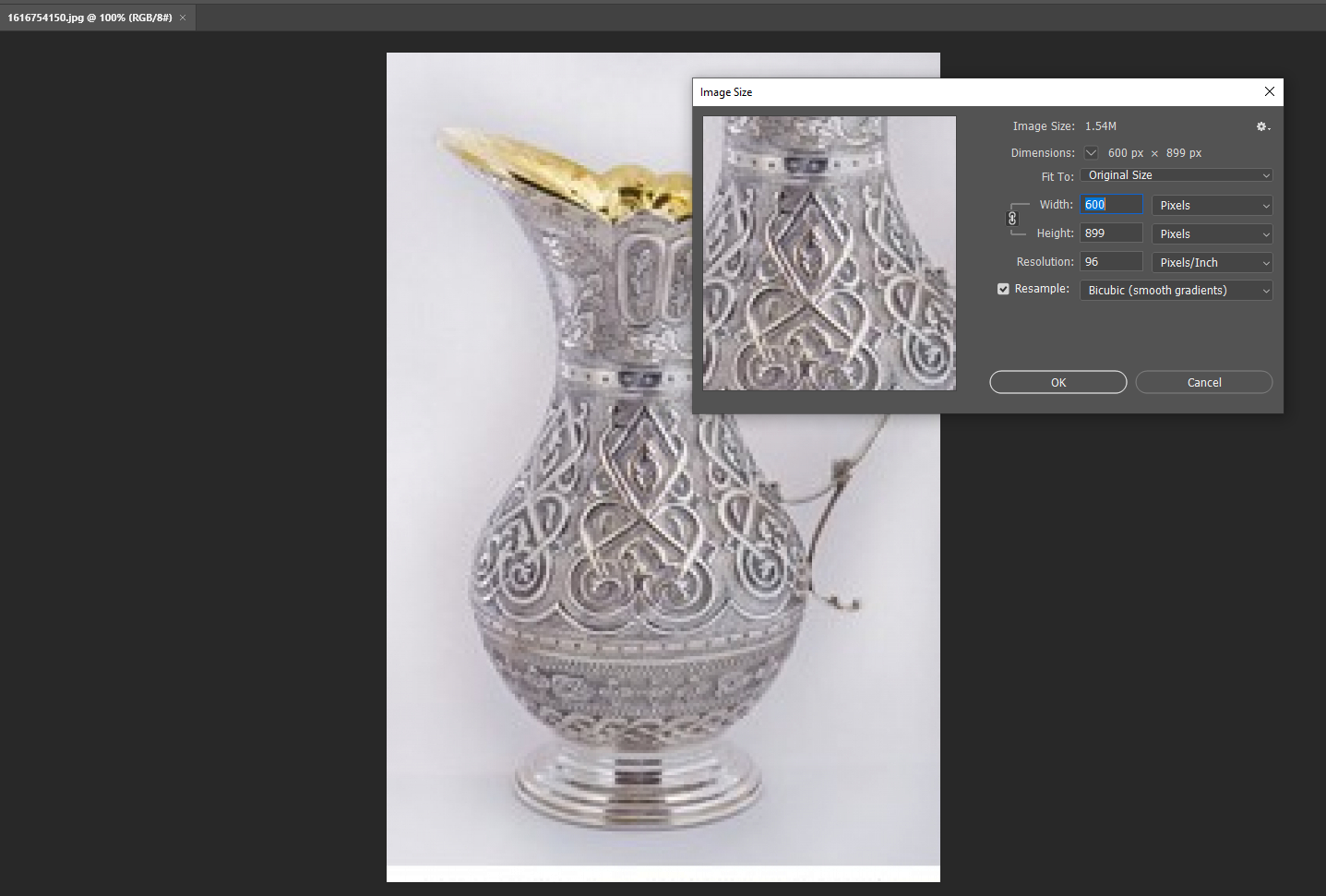Confirm resize with the OK button
Viewport: 1326px width, 896px height.
[x=1058, y=382]
